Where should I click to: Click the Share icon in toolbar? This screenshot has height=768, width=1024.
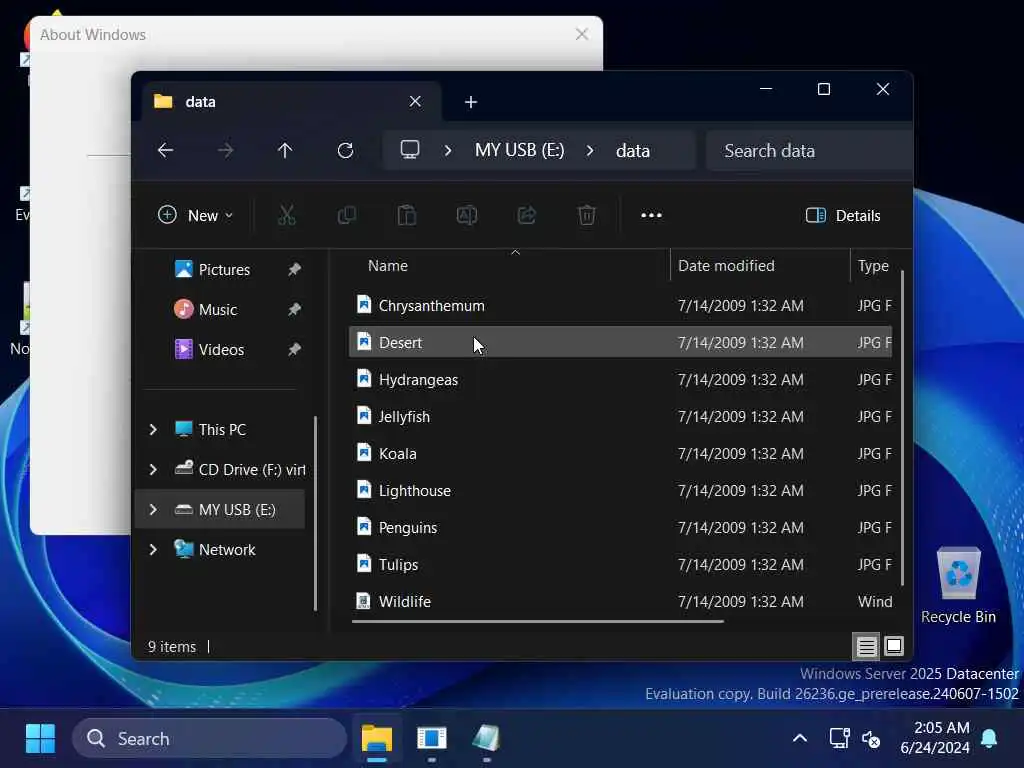(527, 215)
